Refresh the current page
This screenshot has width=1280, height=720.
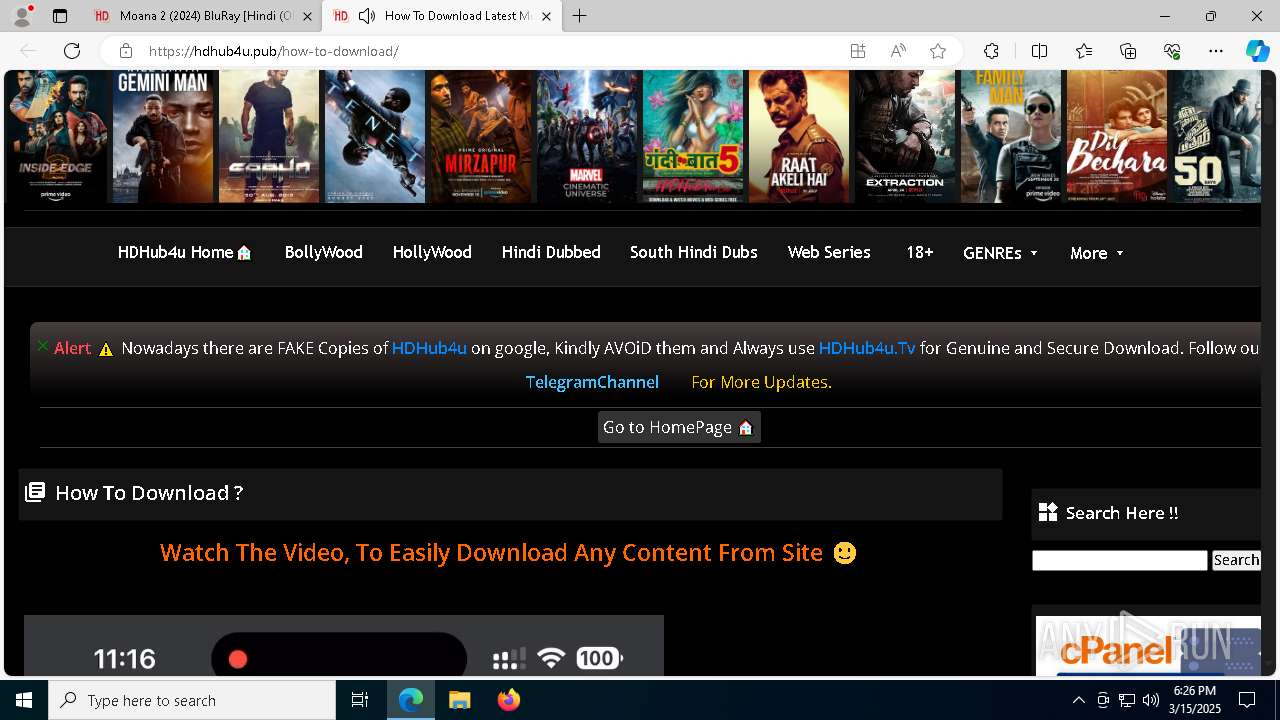point(72,51)
